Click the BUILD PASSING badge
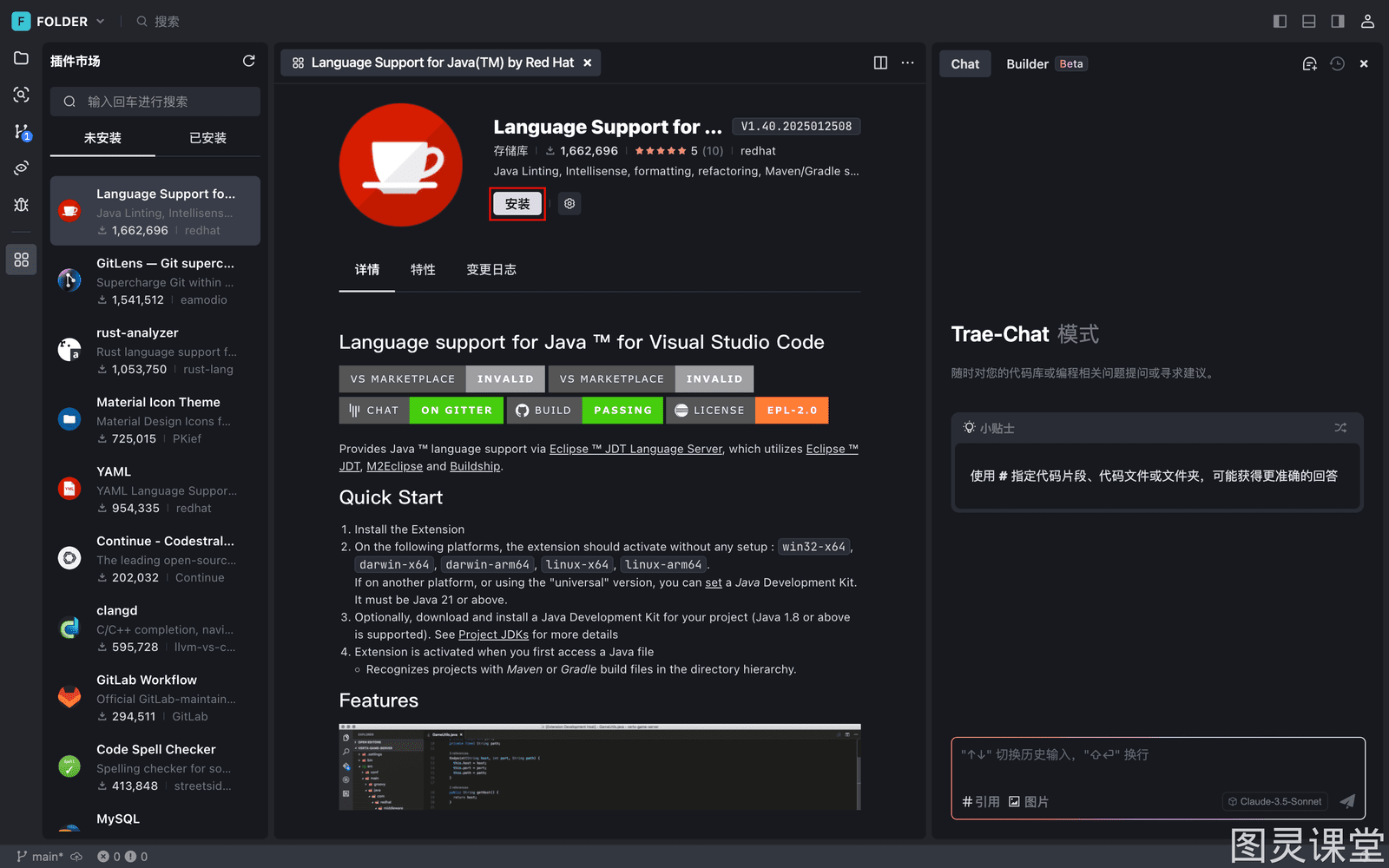This screenshot has height=868, width=1389. click(584, 411)
